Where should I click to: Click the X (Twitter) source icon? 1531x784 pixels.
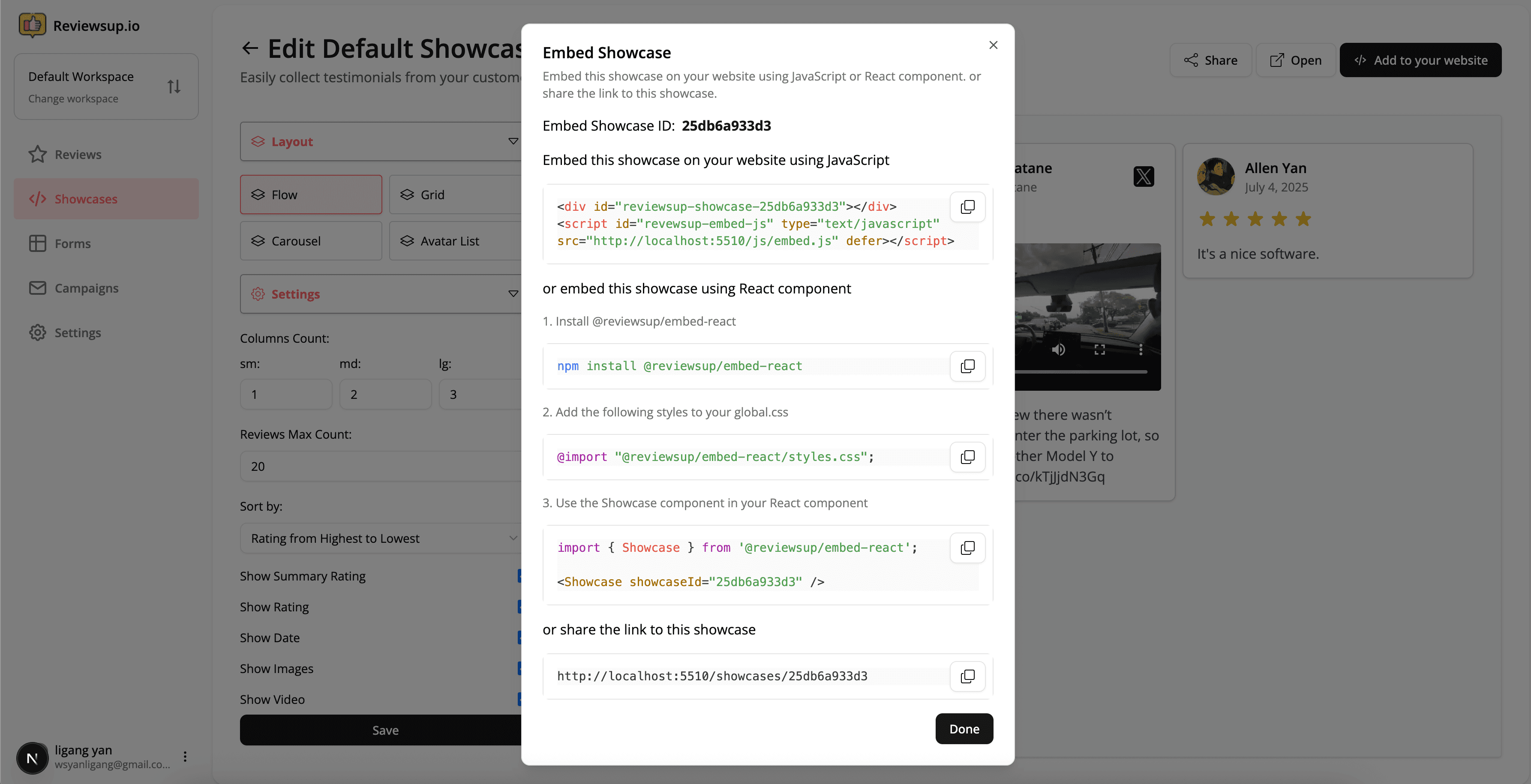click(1144, 177)
